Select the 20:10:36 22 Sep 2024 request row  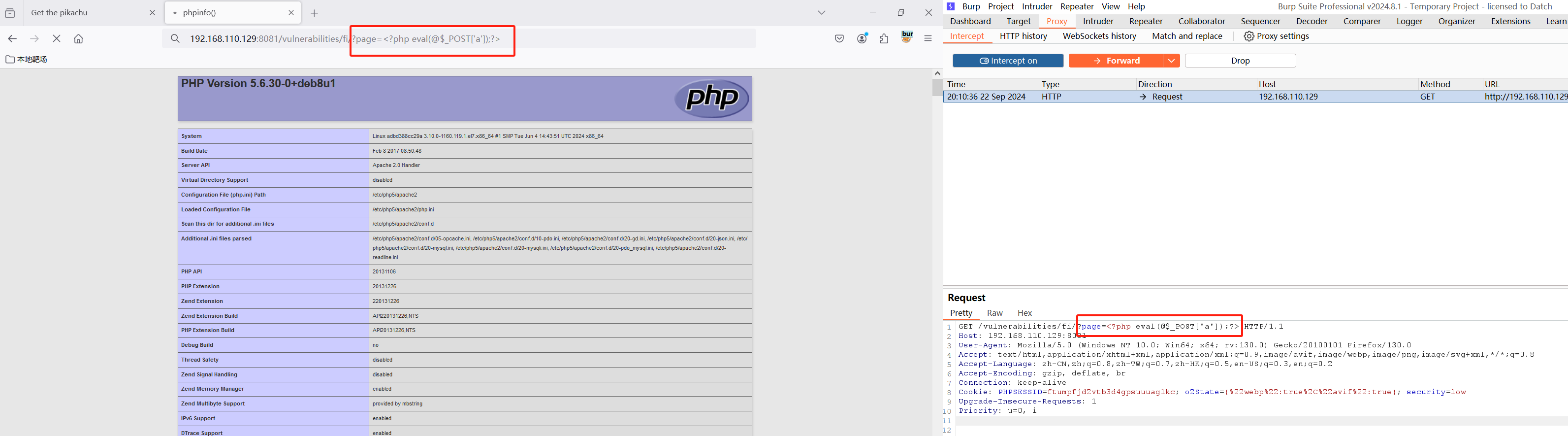1255,97
